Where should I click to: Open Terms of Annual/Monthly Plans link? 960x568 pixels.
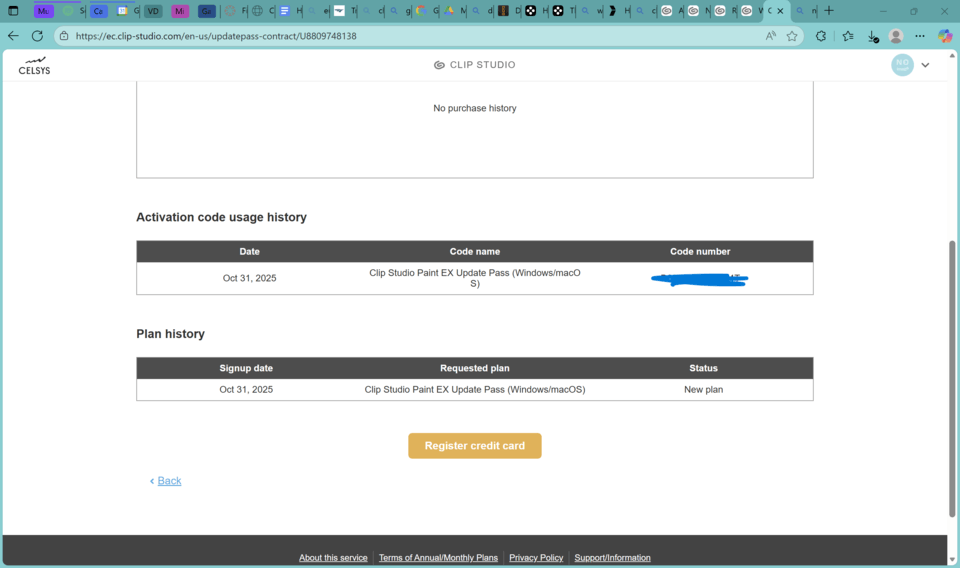pyautogui.click(x=438, y=558)
